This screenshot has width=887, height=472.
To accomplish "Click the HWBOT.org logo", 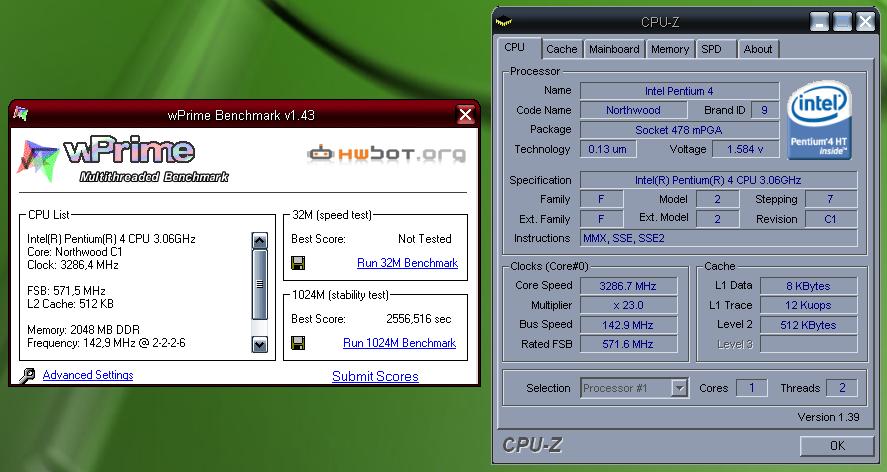I will point(387,153).
